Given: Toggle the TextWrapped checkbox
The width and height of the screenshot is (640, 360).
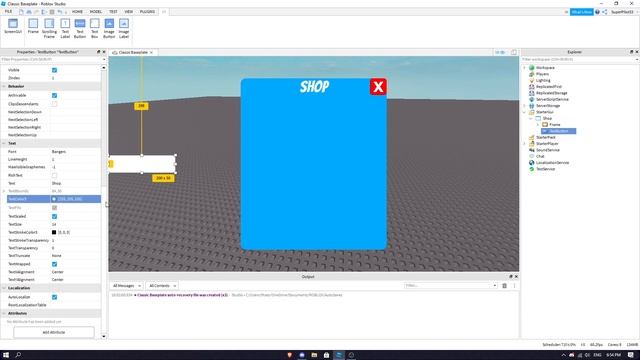Looking at the screenshot, I should [x=54, y=264].
